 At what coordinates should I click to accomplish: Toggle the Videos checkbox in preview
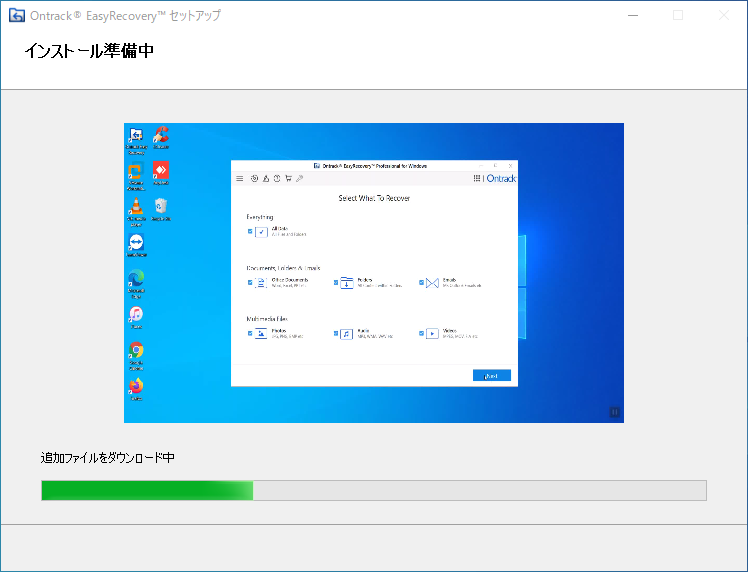tap(421, 333)
